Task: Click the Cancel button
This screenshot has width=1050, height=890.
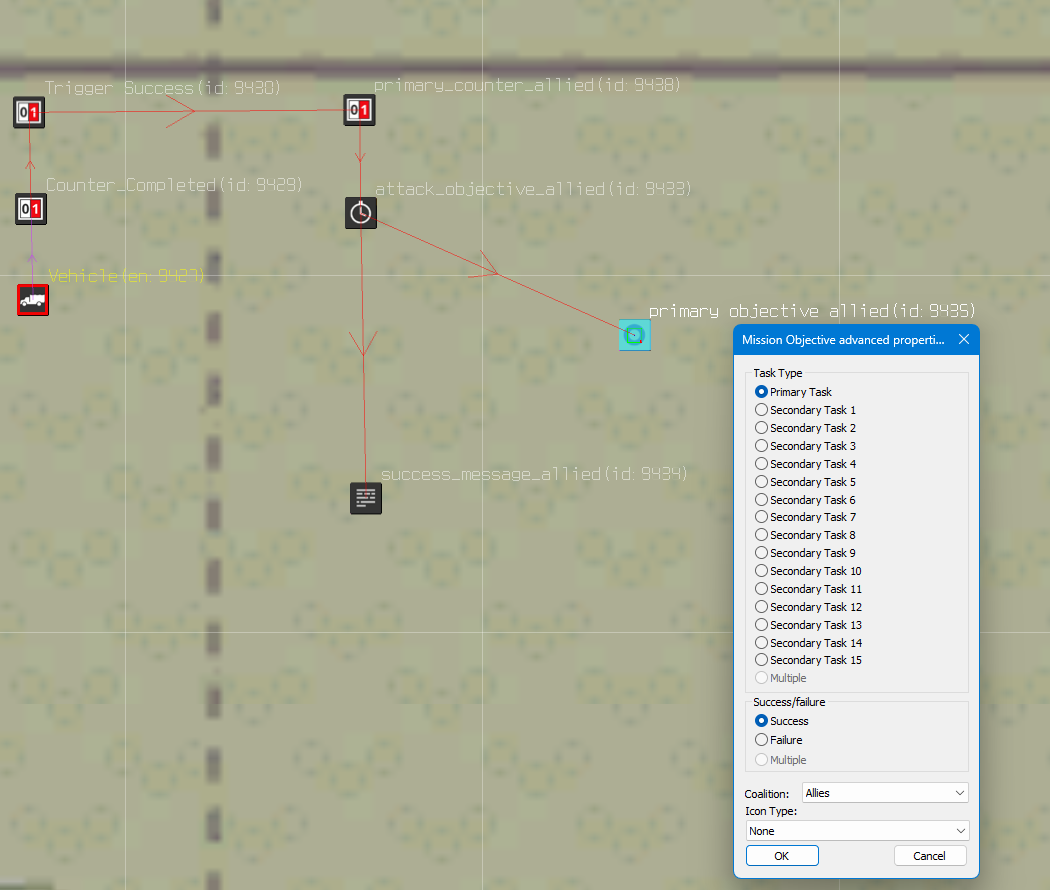Action: click(x=929, y=855)
